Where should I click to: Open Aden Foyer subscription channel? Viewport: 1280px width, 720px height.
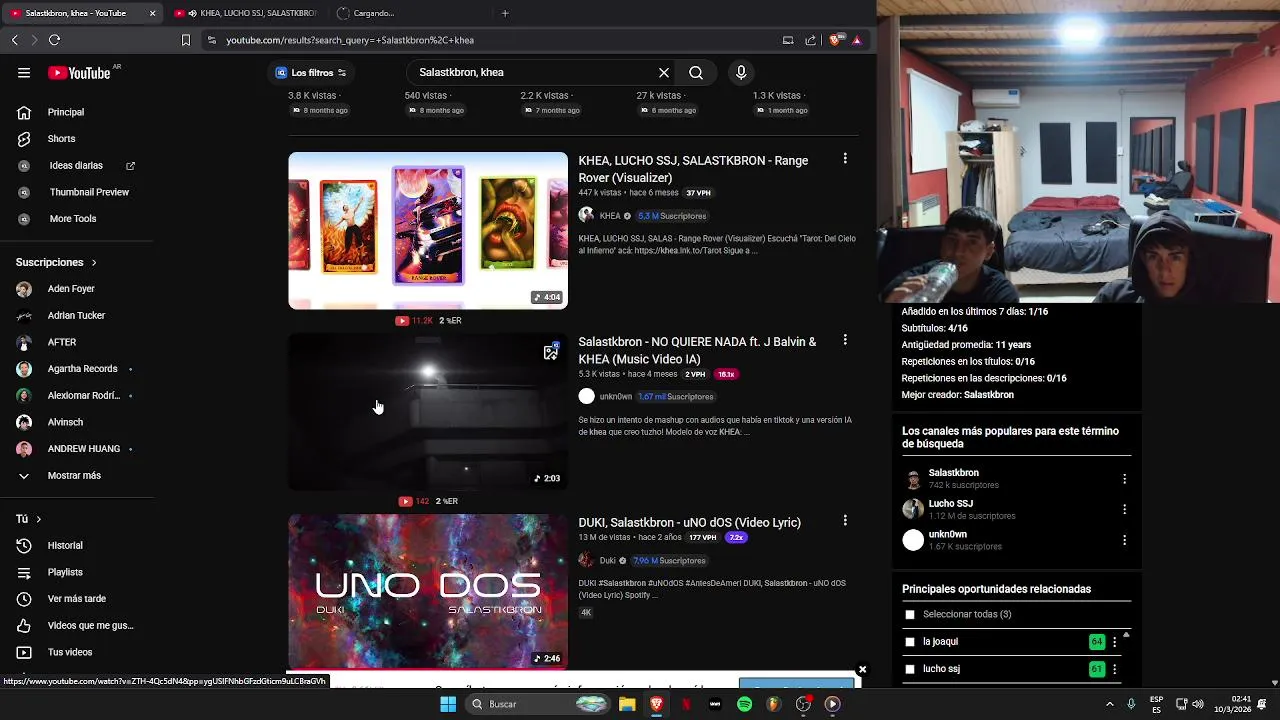tap(71, 289)
